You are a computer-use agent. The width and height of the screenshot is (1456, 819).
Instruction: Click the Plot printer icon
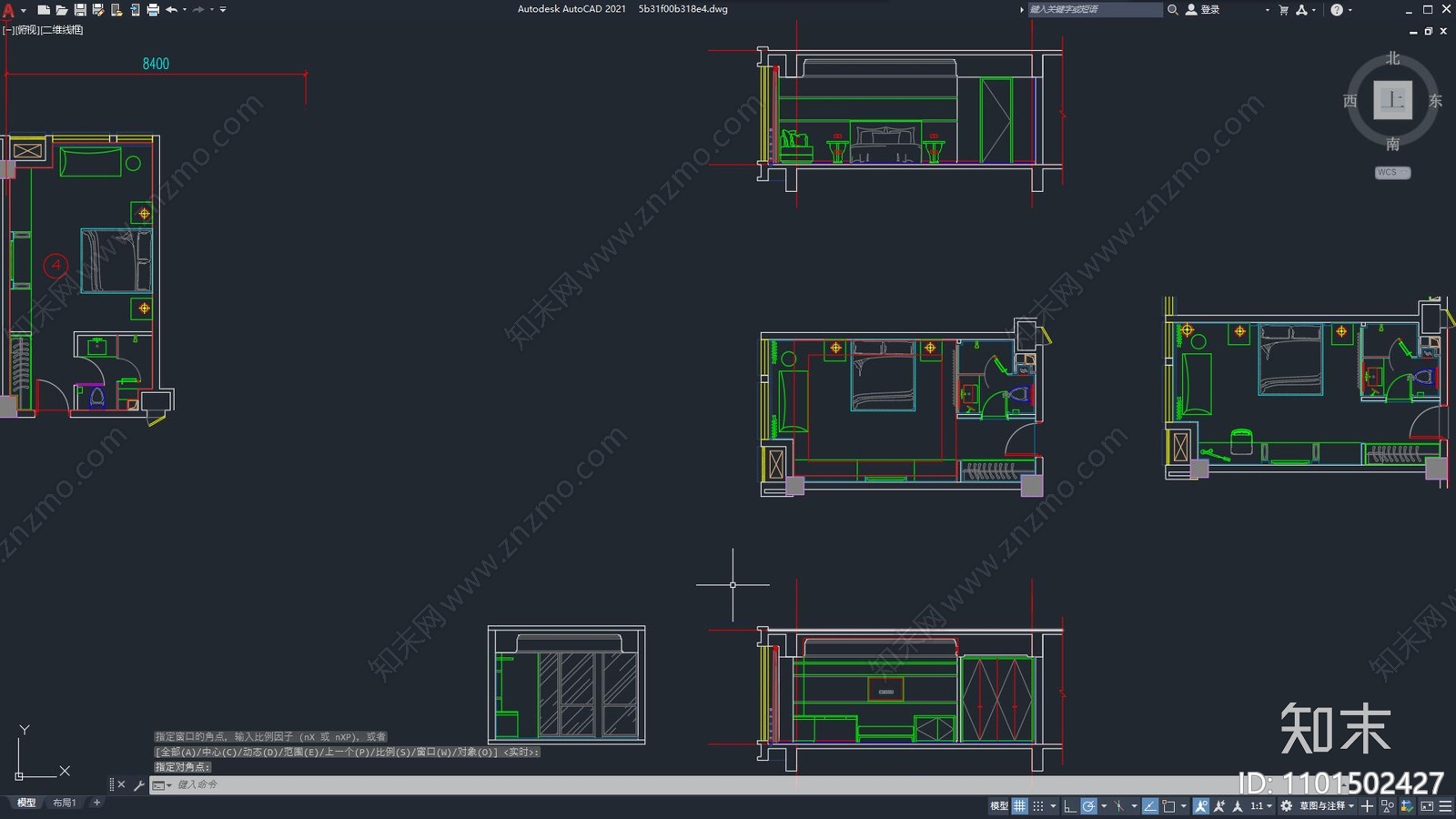coord(153,10)
